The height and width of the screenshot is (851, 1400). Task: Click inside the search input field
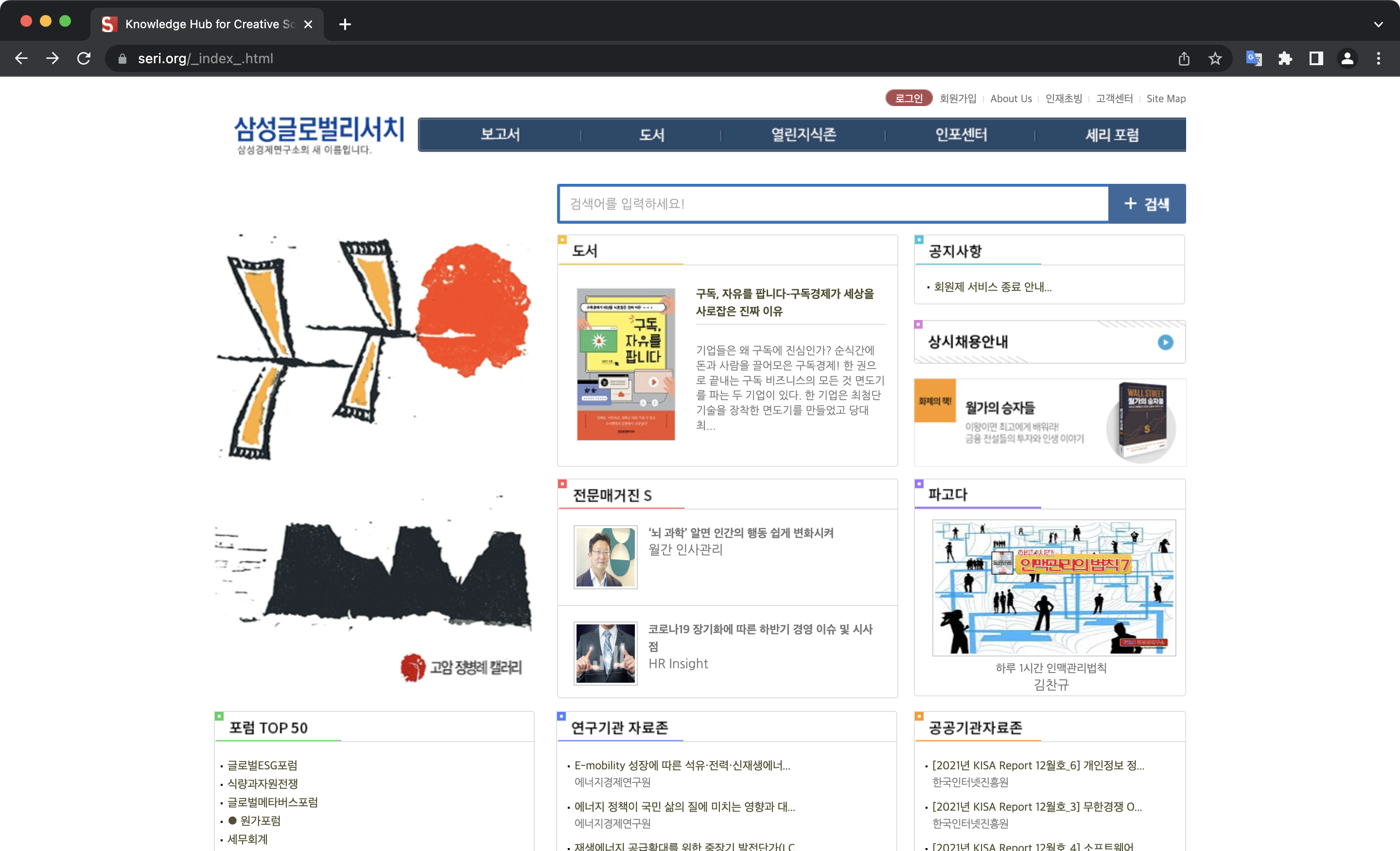[x=795, y=204]
